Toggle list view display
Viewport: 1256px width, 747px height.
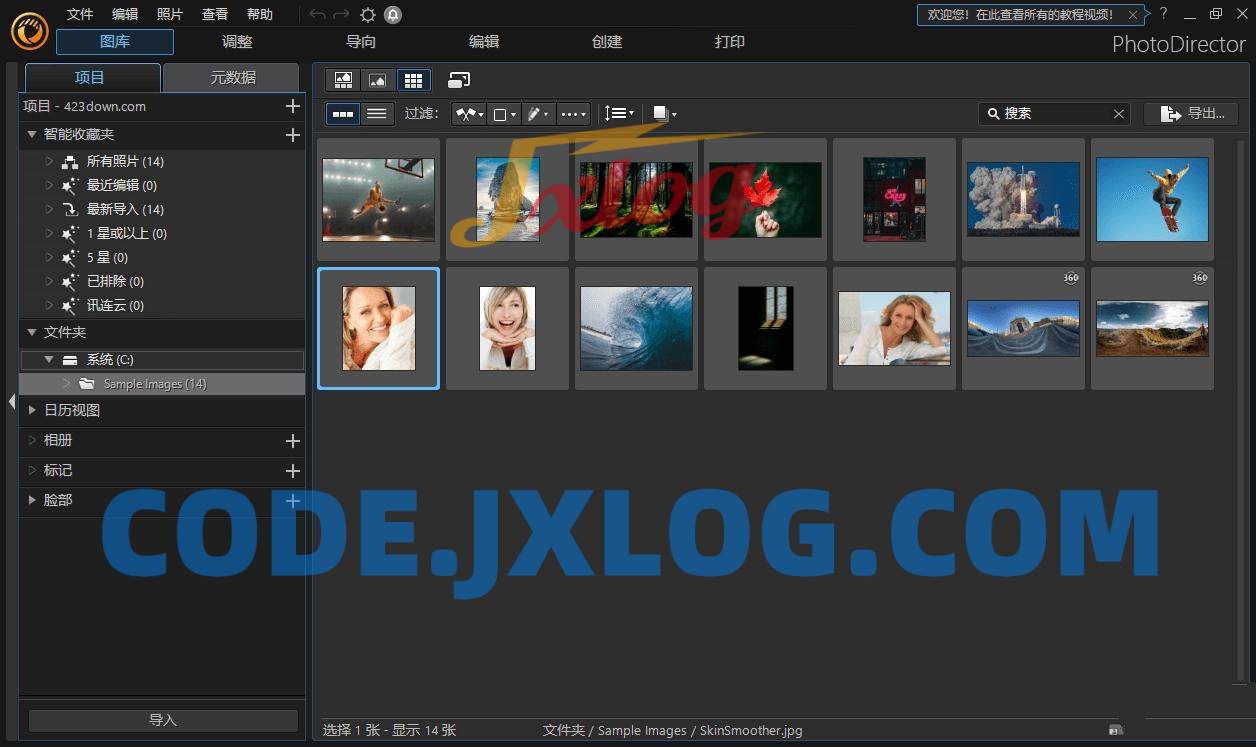(x=377, y=114)
